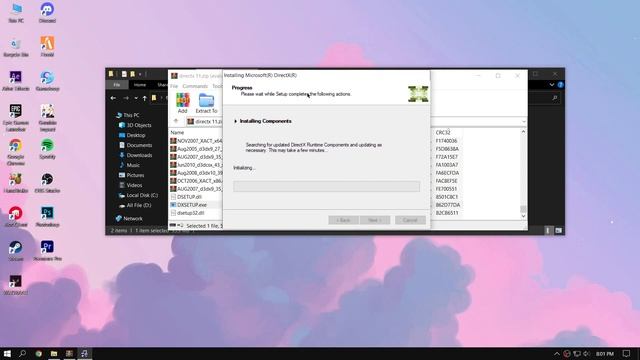Click the File Explorer search magnifier

(554, 98)
